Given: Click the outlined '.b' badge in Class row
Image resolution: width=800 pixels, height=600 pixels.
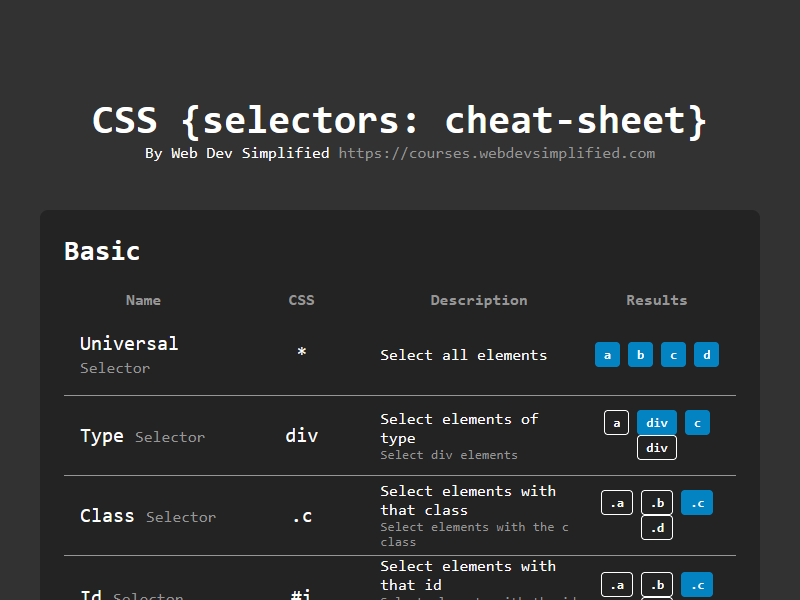Looking at the screenshot, I should [656, 503].
